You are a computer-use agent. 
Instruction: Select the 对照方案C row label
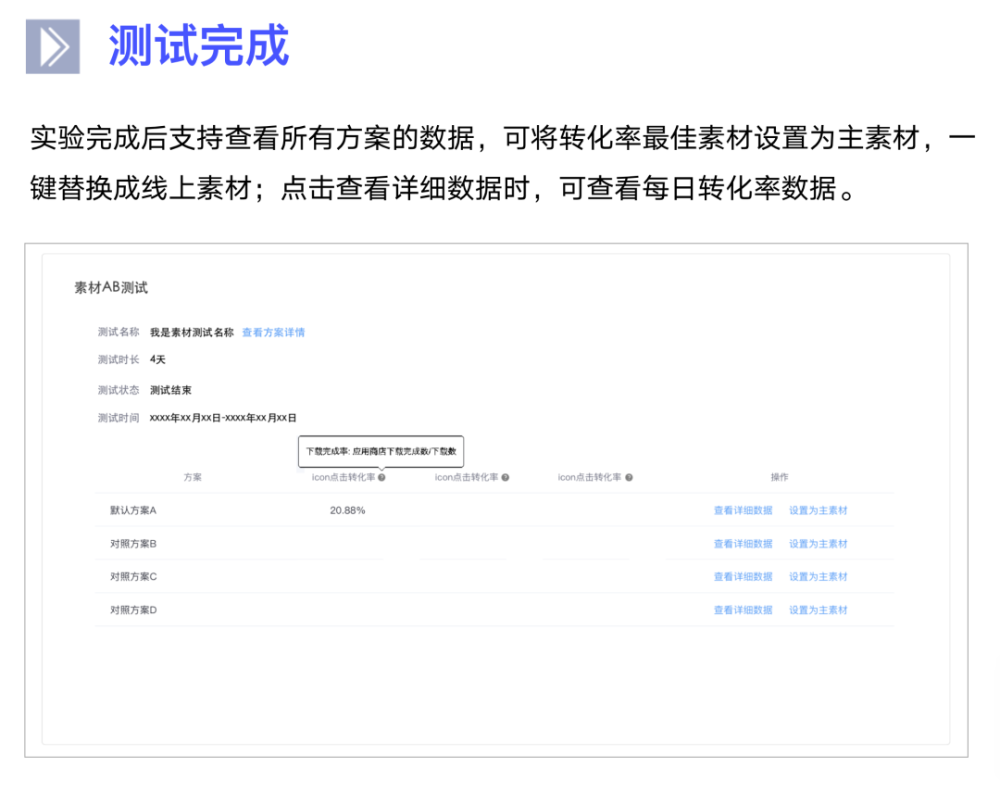[133, 577]
